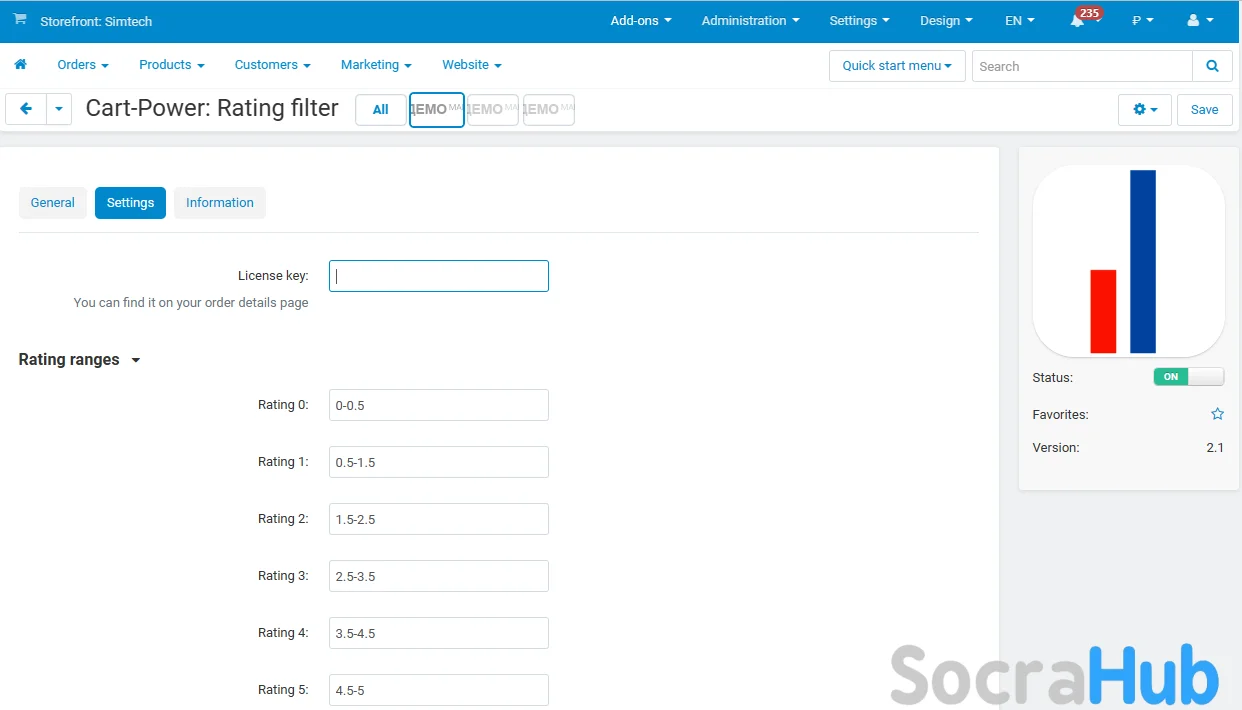Screen dimensions: 1242x710
Task: Toggle the add-on Status switch off
Action: click(x=1188, y=377)
